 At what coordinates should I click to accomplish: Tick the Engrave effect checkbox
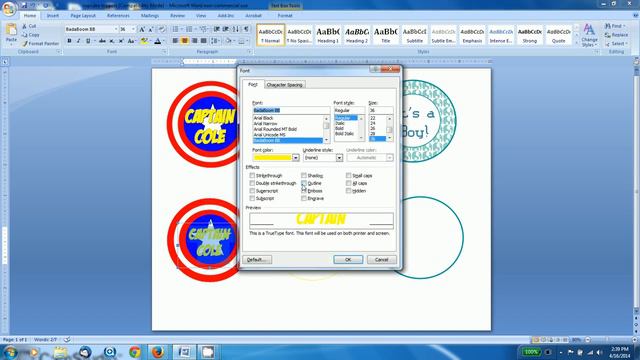[x=304, y=198]
